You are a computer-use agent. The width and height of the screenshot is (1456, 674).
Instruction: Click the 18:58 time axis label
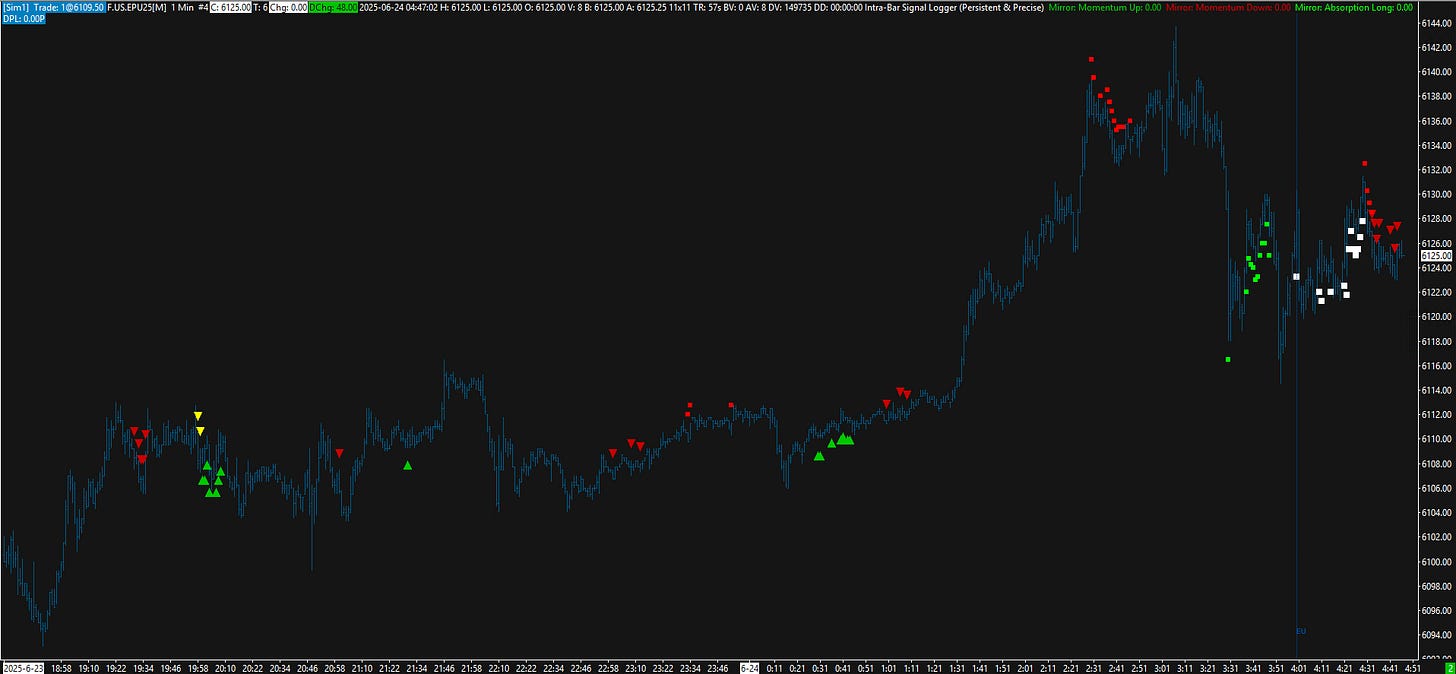pyautogui.click(x=62, y=667)
